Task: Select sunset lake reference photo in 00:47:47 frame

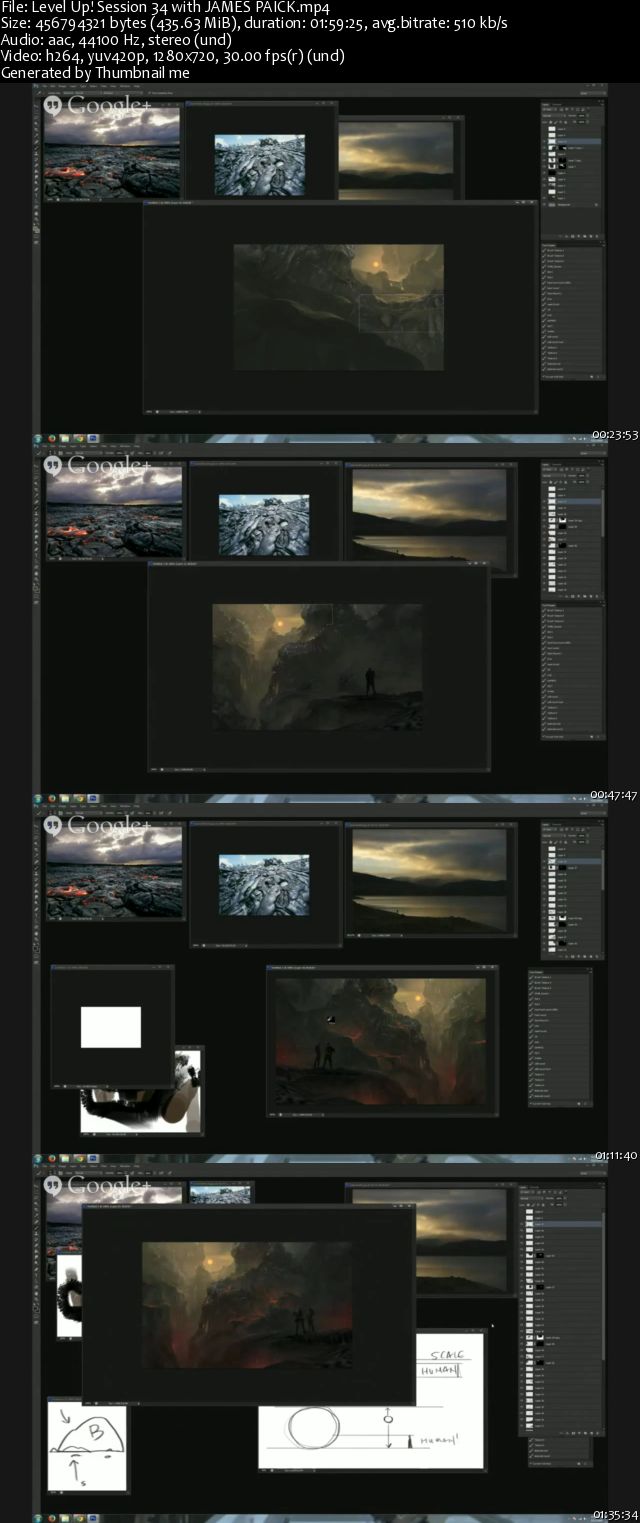Action: pos(430,515)
